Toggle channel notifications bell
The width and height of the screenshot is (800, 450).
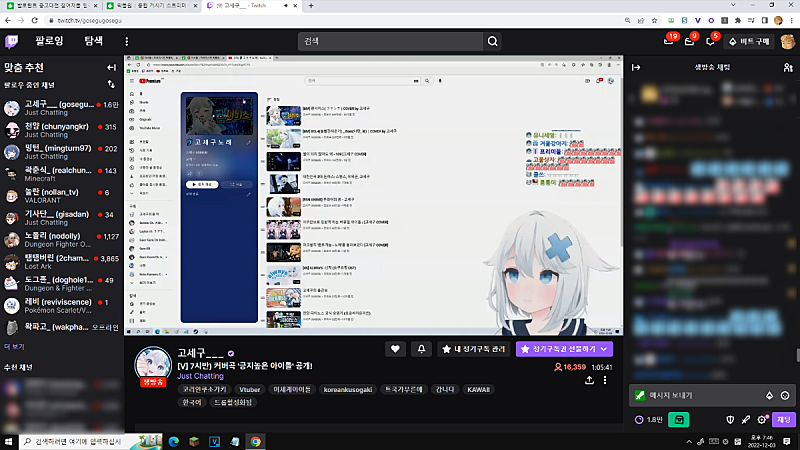click(421, 349)
